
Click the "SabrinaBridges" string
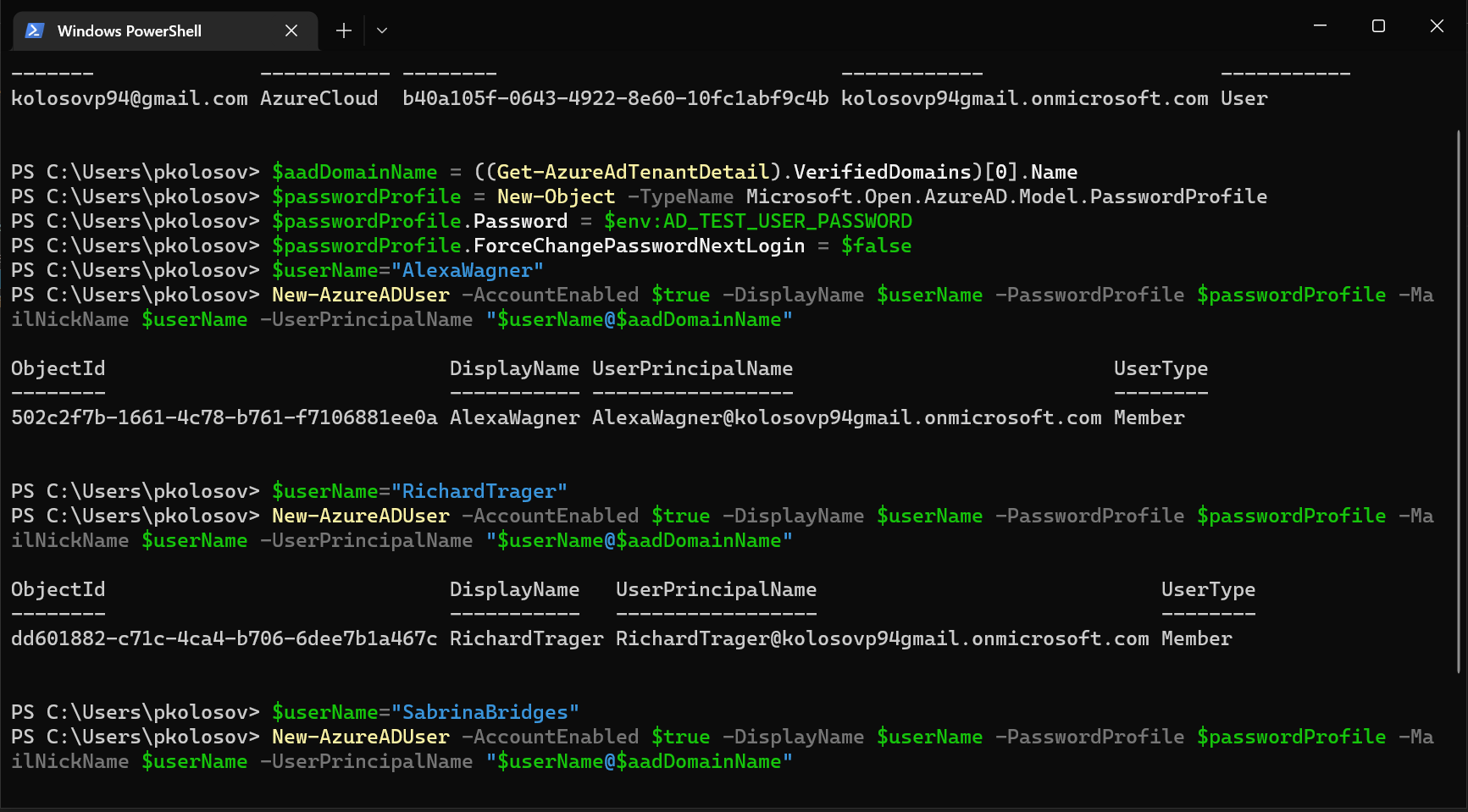[x=485, y=712]
